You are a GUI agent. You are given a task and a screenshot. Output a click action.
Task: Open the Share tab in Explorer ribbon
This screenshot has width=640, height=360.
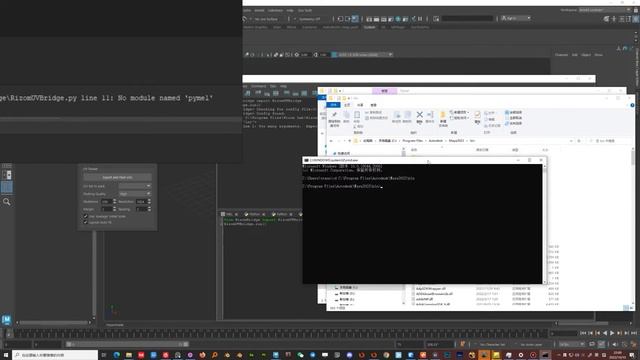[360, 105]
